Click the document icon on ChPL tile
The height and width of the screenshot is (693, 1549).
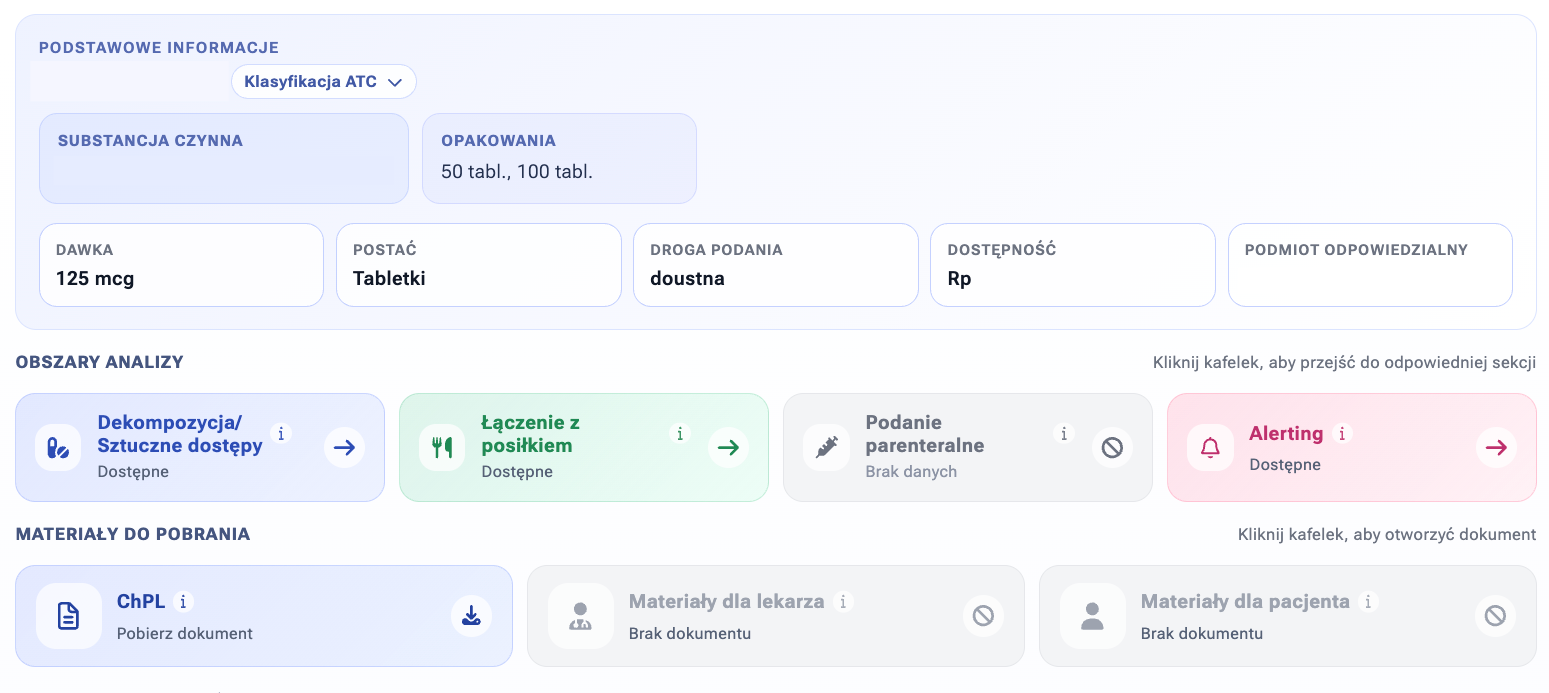(69, 616)
